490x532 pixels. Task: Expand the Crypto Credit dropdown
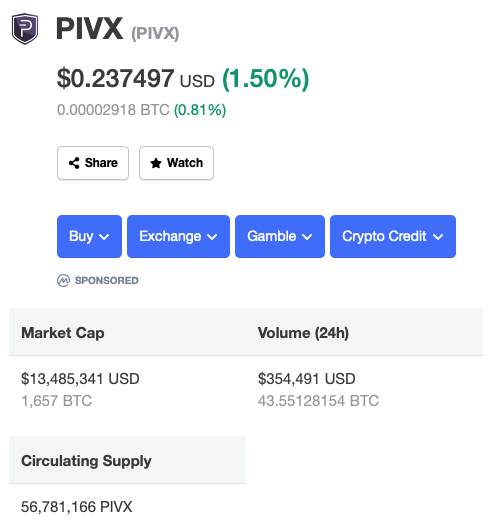(x=393, y=236)
